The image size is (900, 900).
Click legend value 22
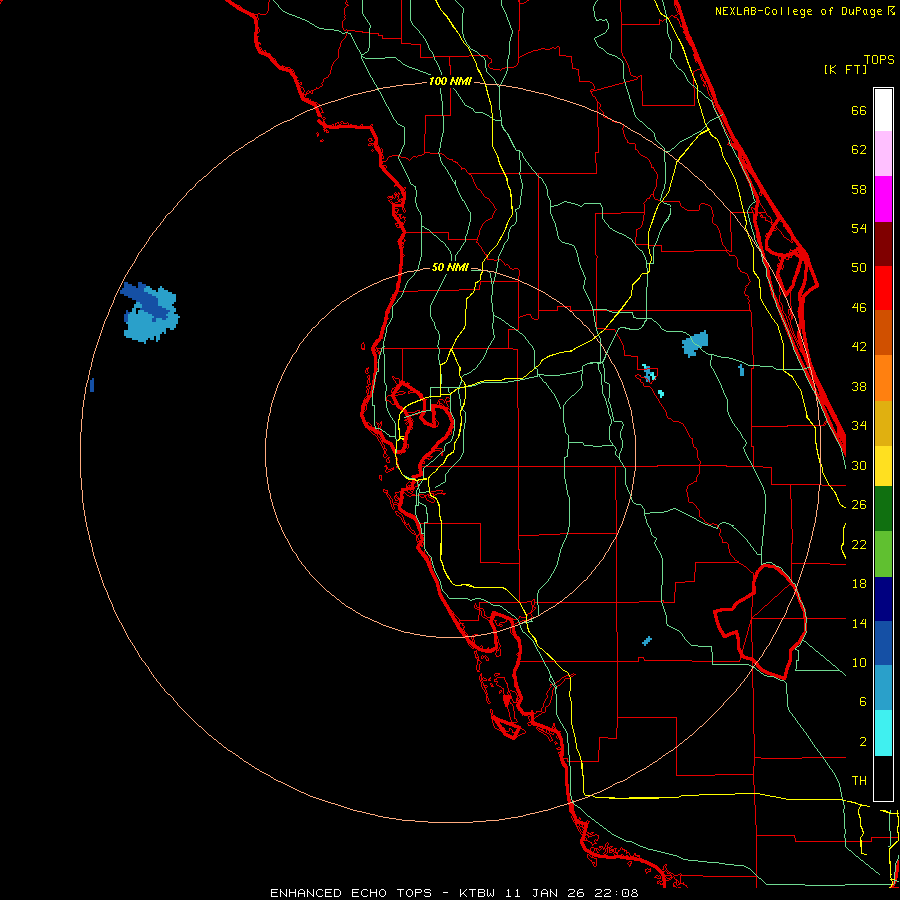[859, 544]
